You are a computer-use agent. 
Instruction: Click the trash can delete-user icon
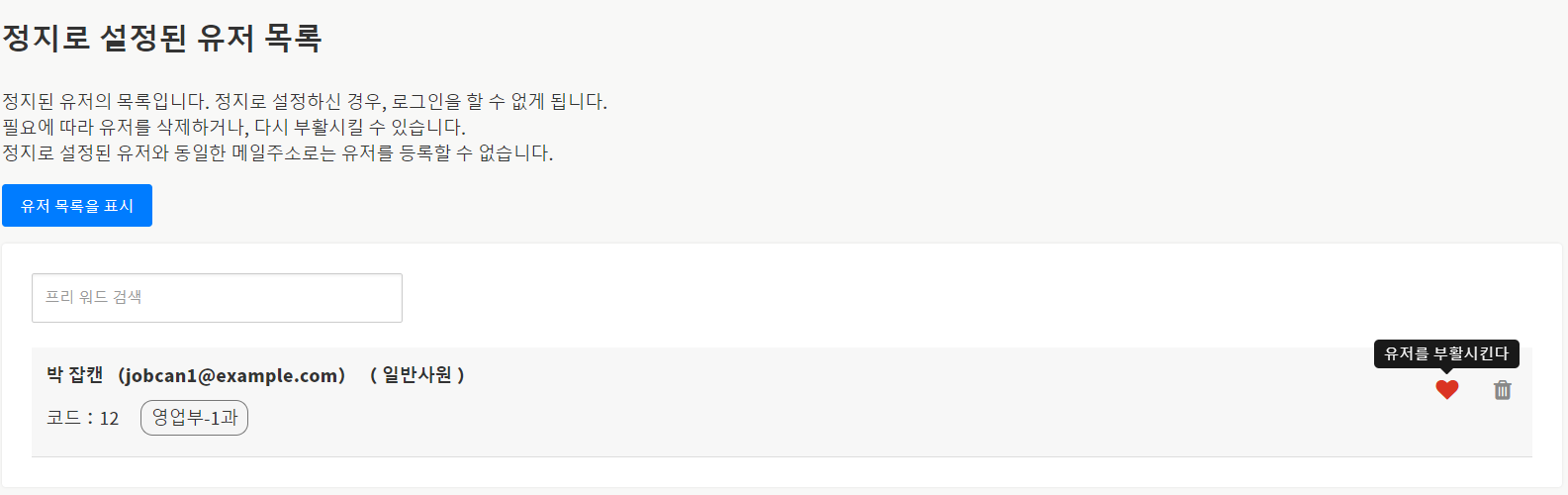[x=1502, y=390]
